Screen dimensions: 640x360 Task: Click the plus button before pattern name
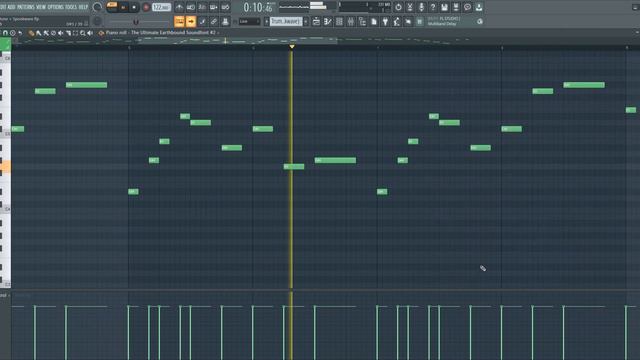[267, 21]
